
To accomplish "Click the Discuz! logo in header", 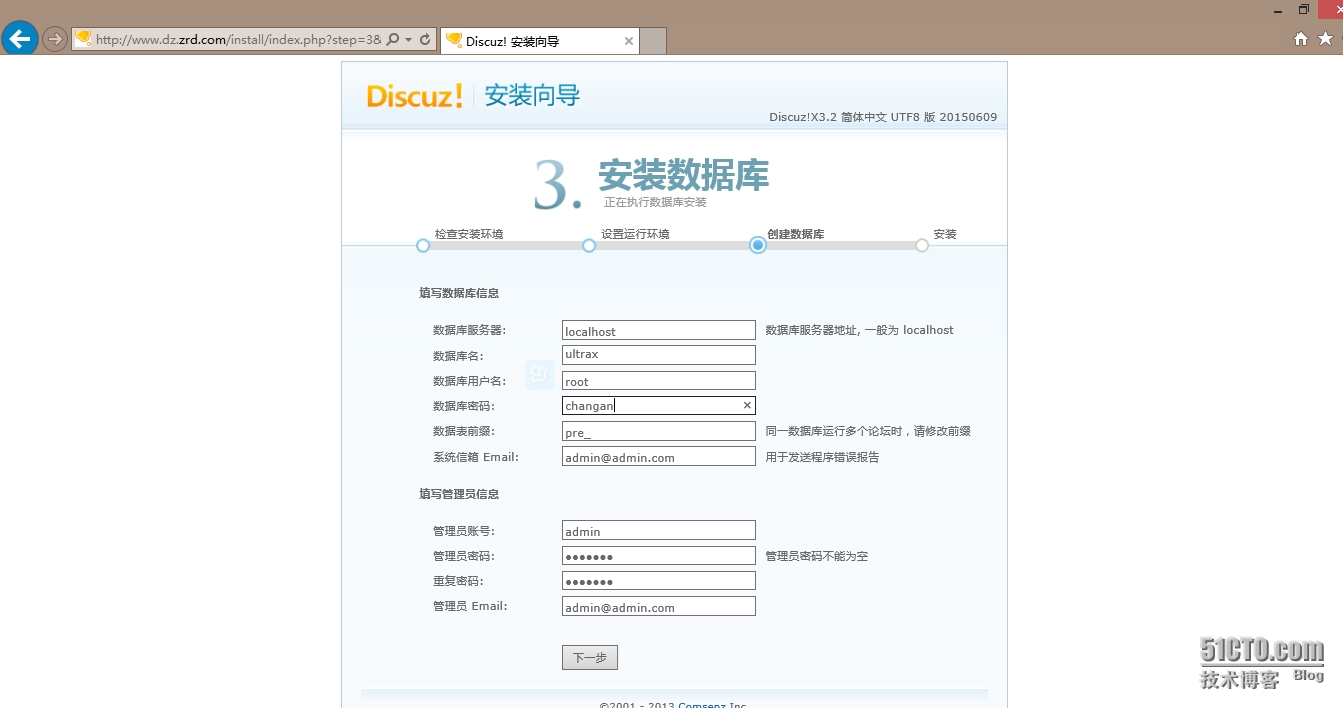I will (414, 96).
